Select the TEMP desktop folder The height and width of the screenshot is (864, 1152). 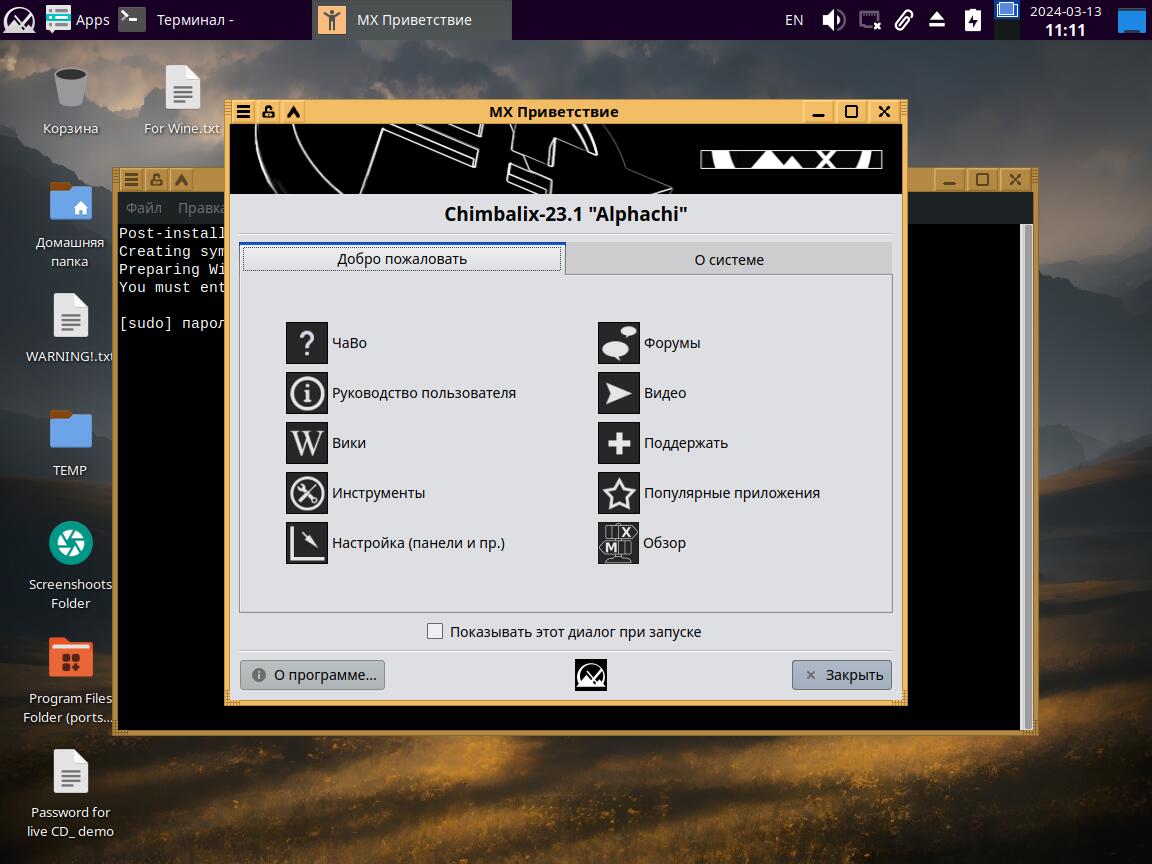pos(71,443)
